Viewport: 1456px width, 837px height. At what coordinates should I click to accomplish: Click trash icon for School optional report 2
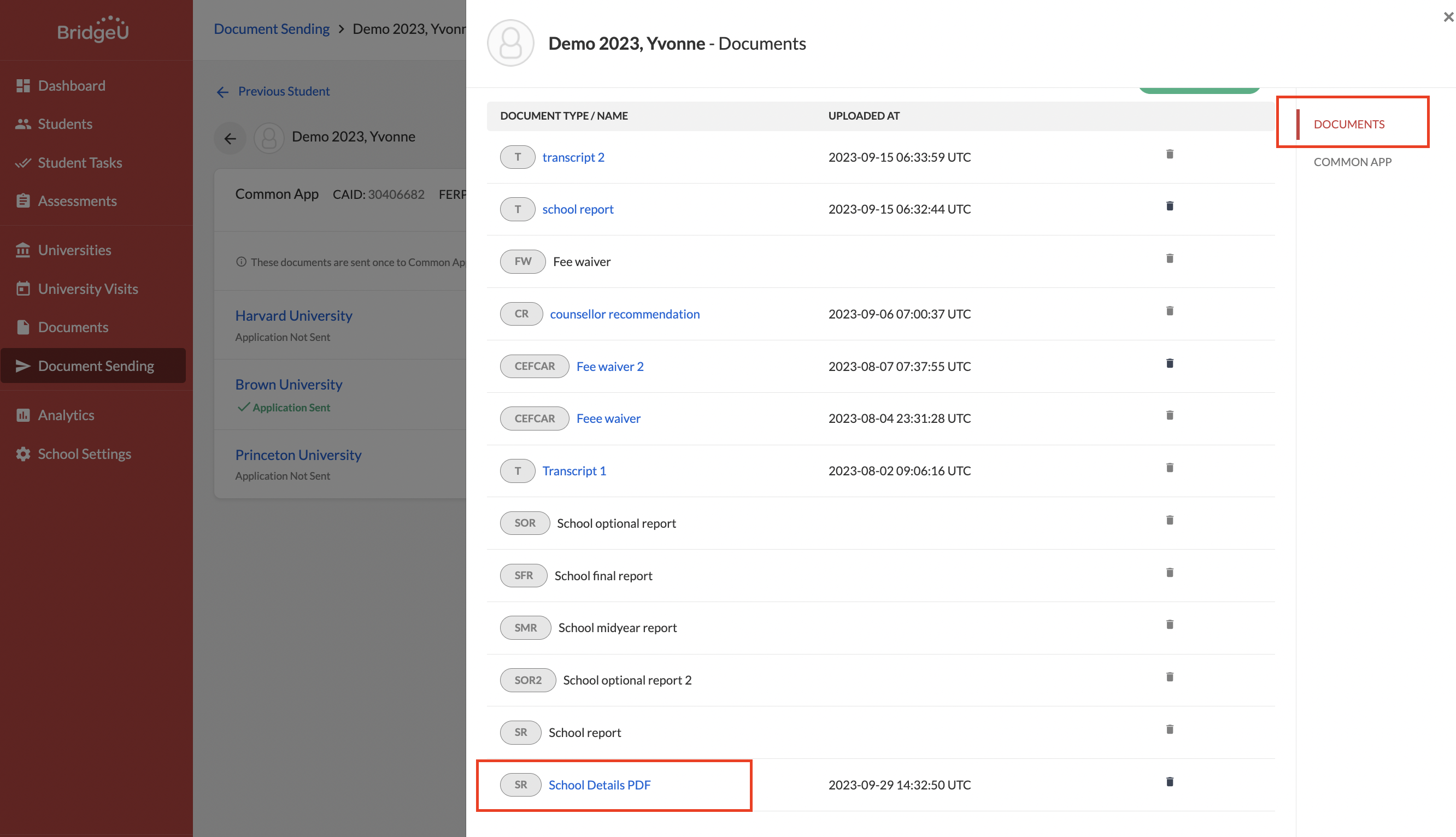tap(1169, 677)
